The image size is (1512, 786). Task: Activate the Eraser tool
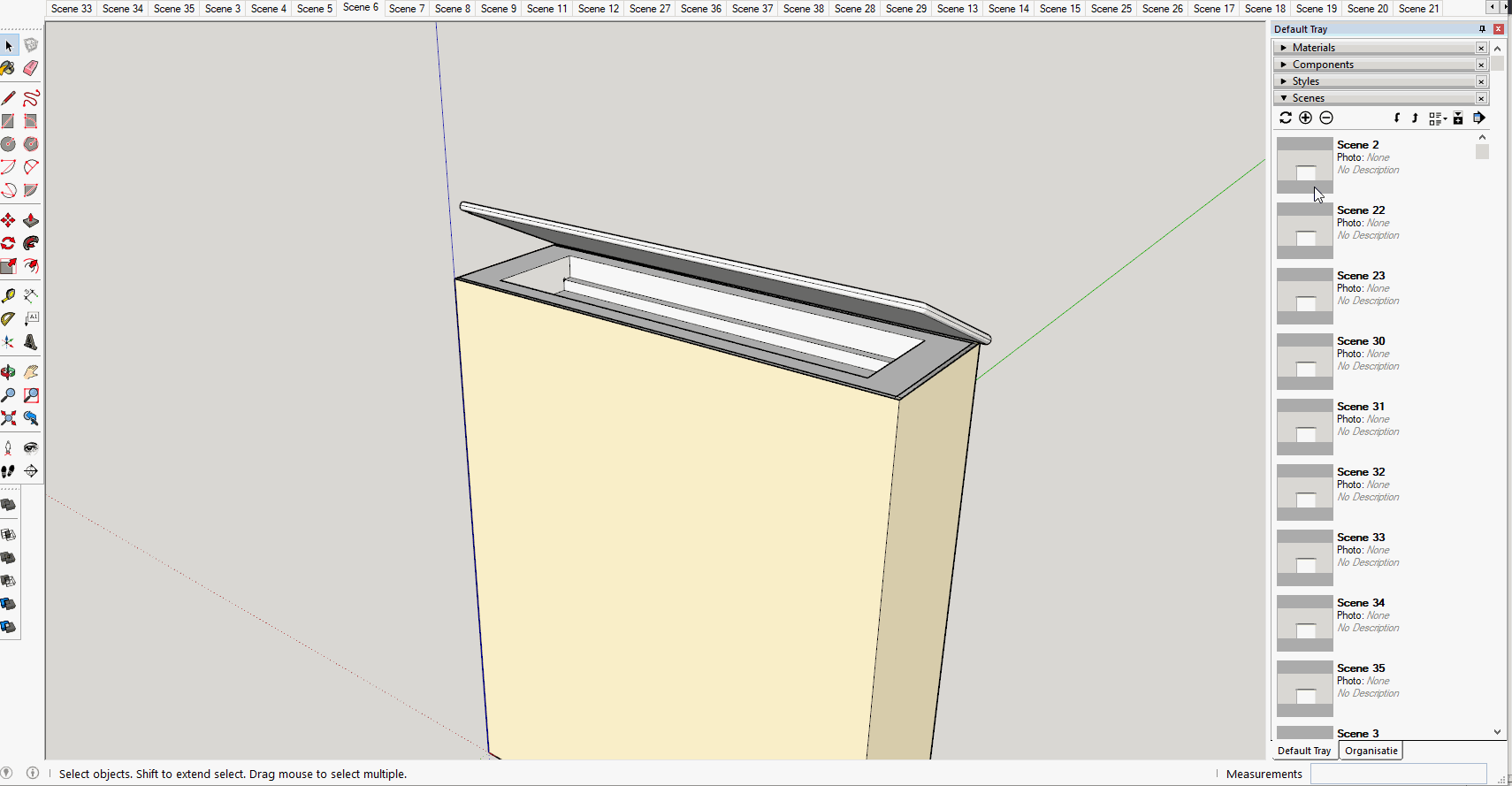click(31, 68)
